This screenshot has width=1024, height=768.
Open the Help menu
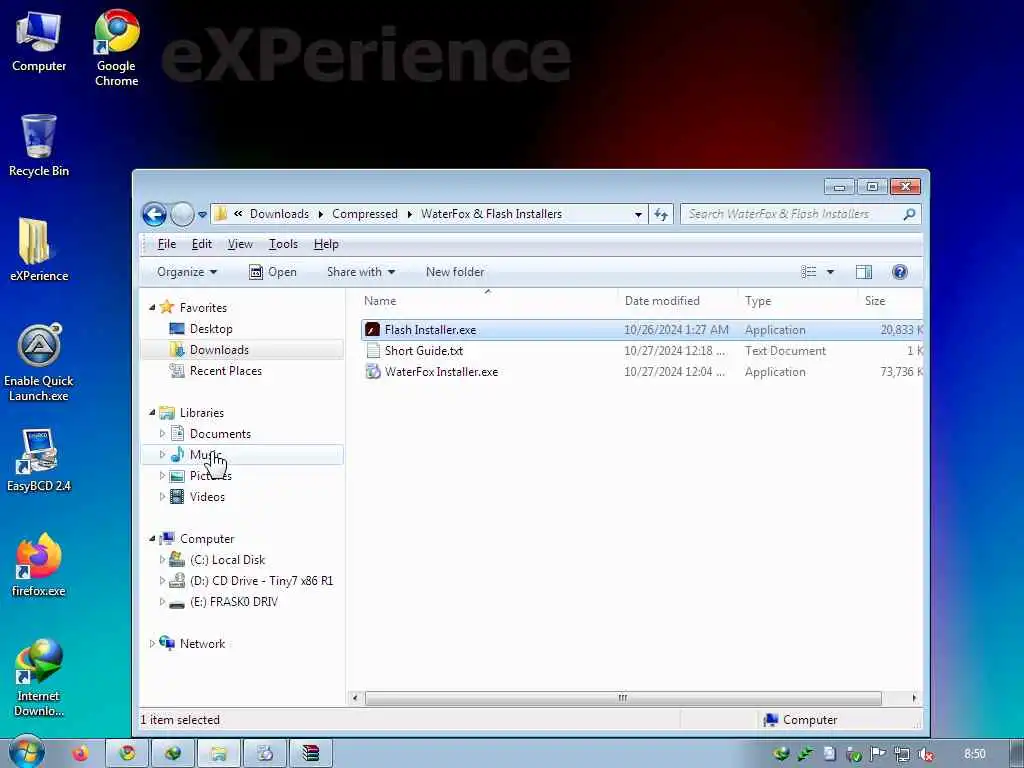pos(326,244)
